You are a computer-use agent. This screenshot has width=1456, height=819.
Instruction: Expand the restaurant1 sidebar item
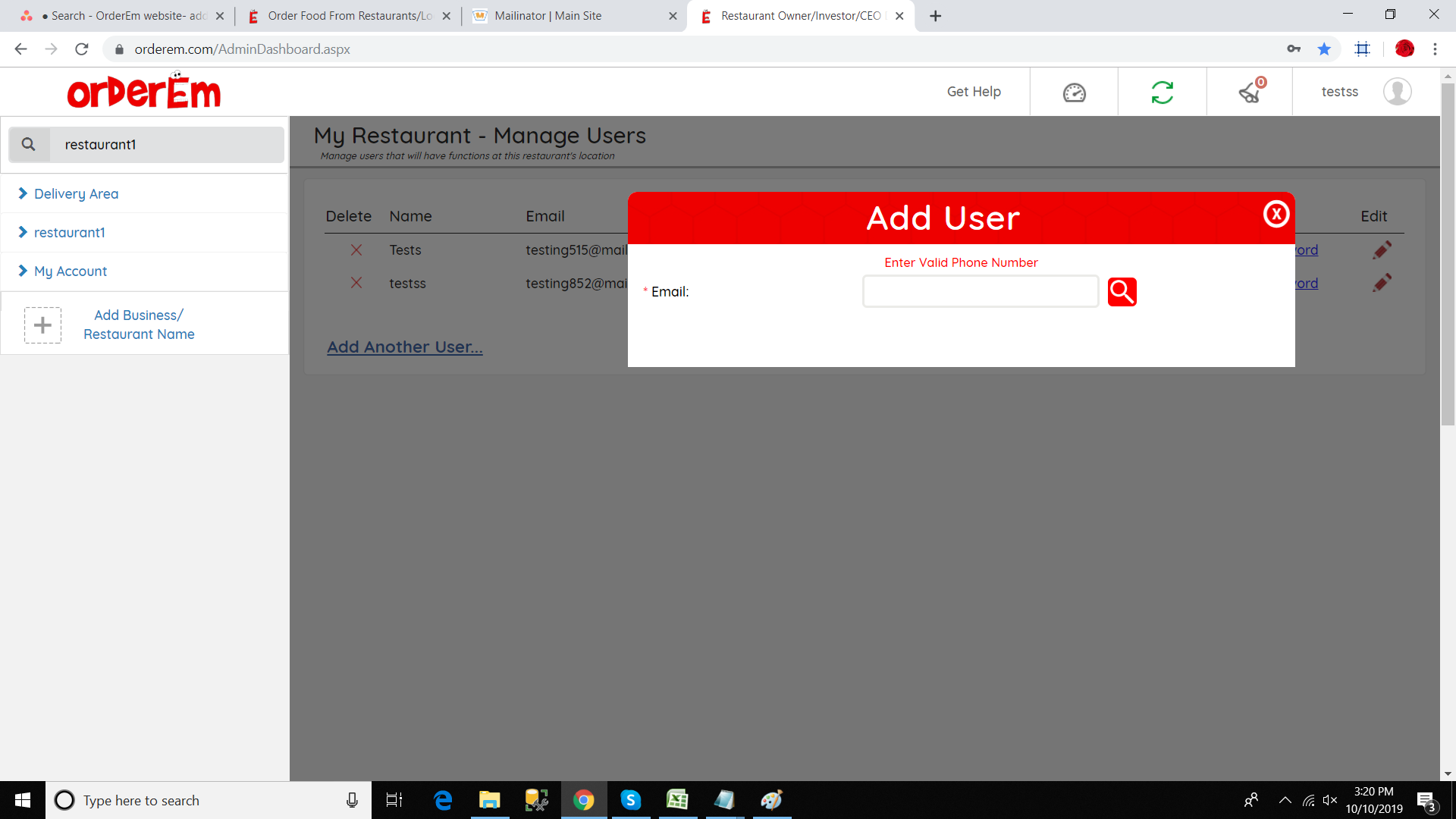point(69,233)
